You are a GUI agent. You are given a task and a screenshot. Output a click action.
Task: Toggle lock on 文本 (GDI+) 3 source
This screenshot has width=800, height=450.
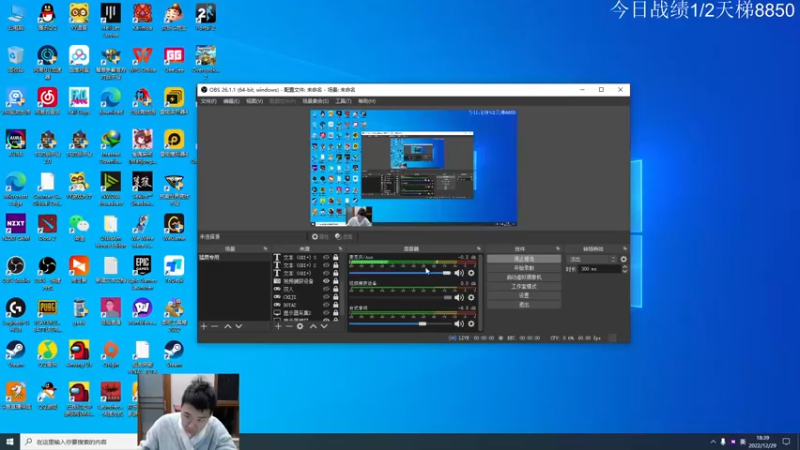pos(336,258)
